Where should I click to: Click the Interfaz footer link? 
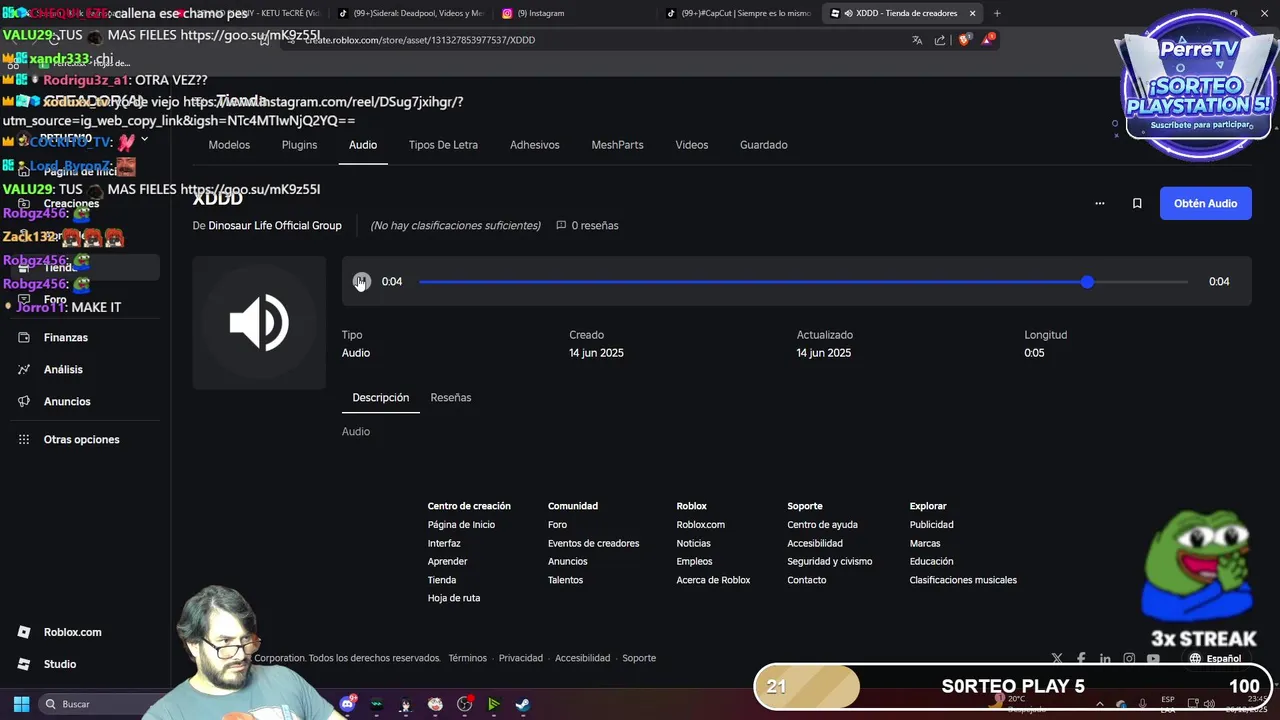(444, 544)
